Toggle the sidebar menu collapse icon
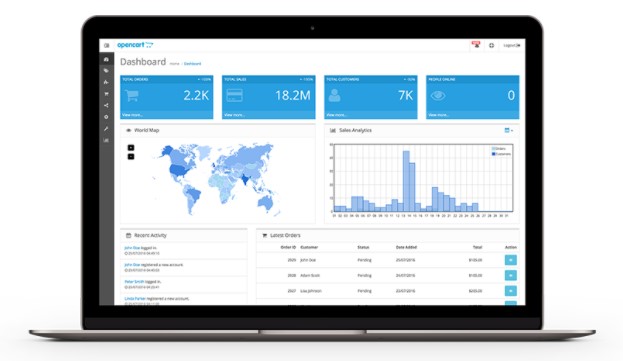The image size is (623, 361). pos(106,45)
